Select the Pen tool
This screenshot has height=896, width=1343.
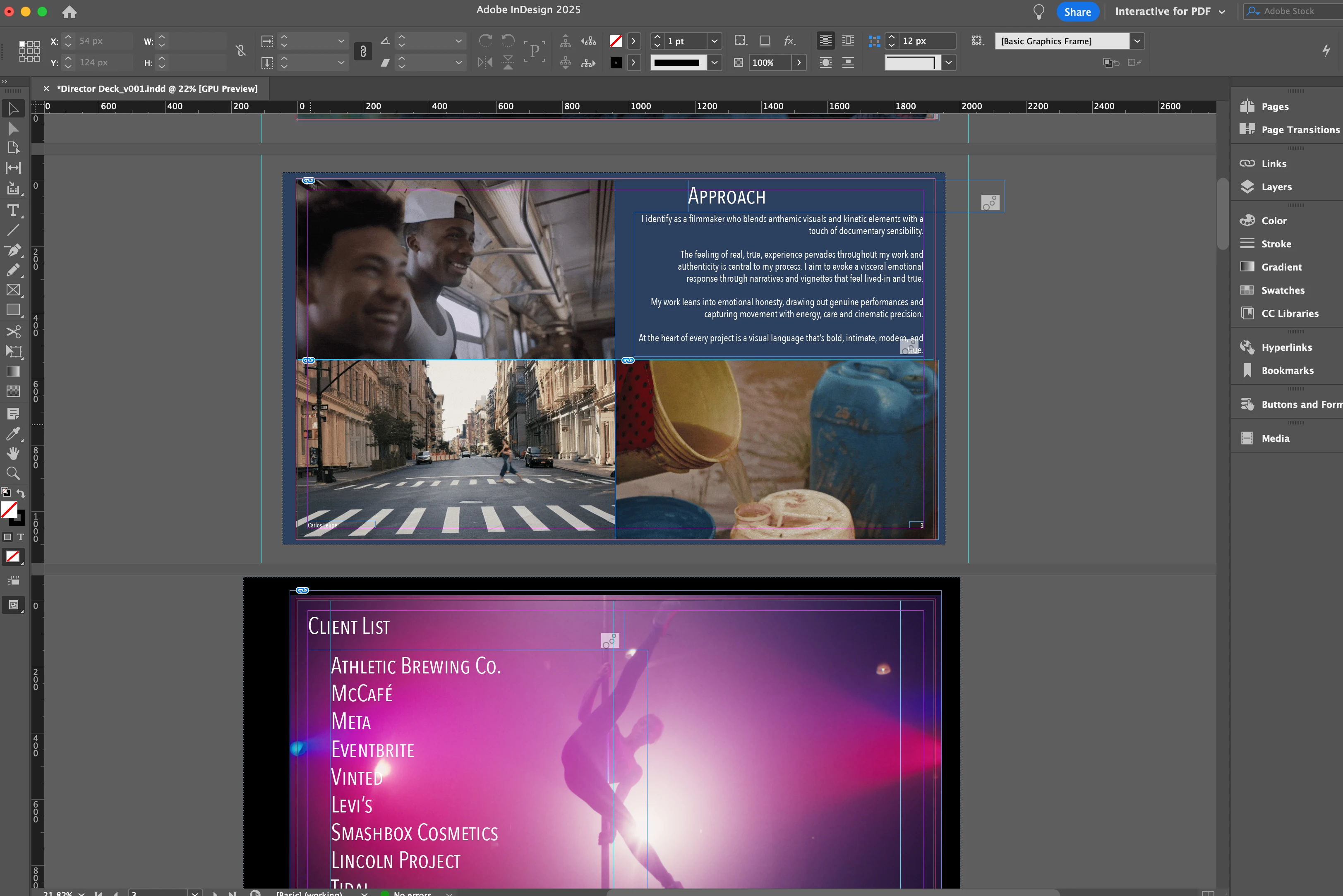pyautogui.click(x=13, y=250)
